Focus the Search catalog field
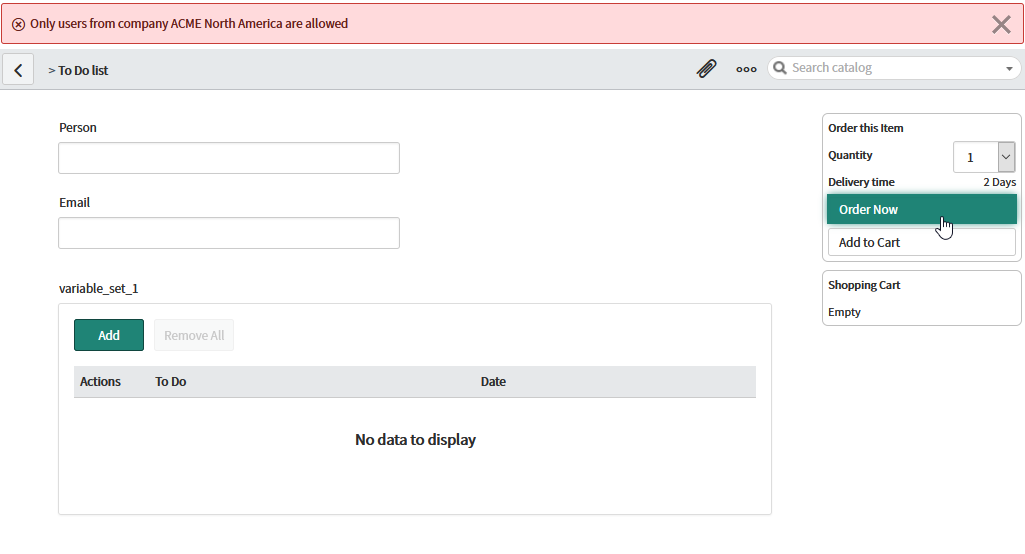The width and height of the screenshot is (1025, 554). click(x=894, y=68)
